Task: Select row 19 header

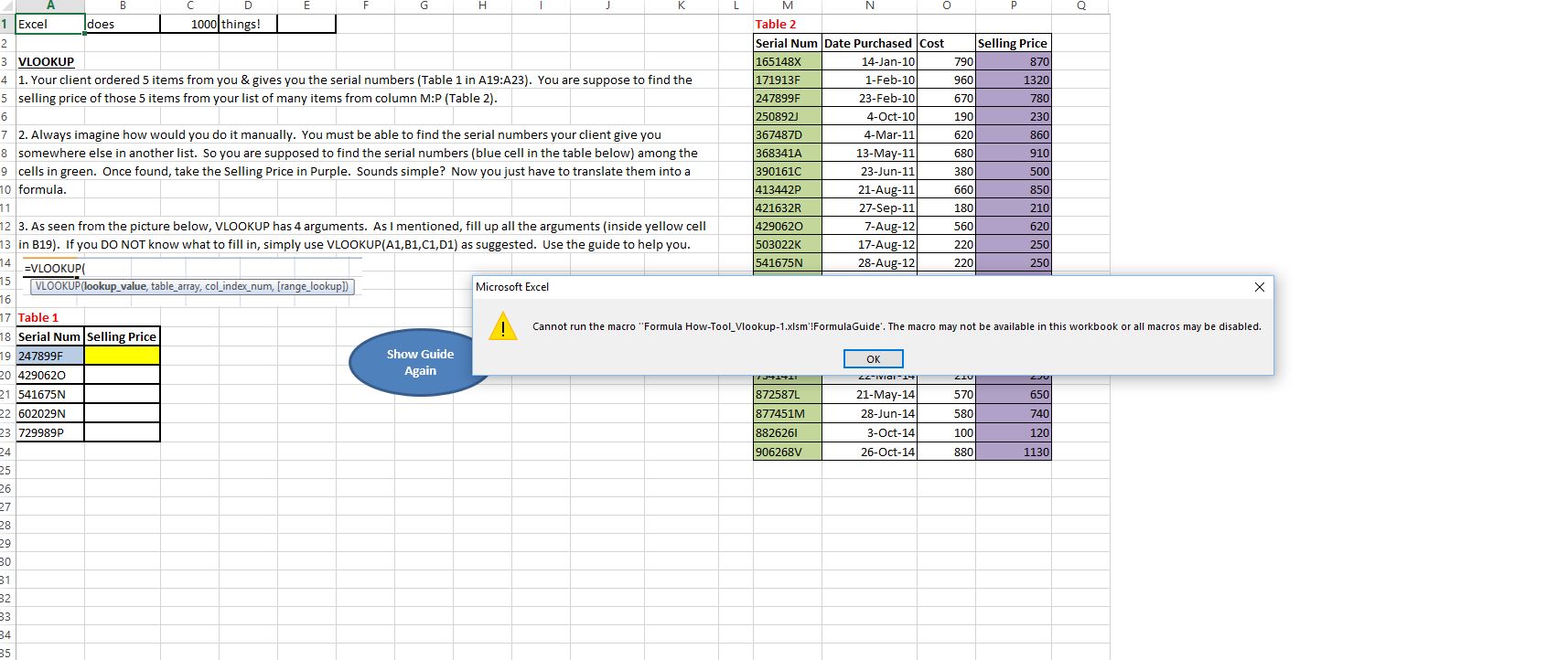Action: pos(6,356)
